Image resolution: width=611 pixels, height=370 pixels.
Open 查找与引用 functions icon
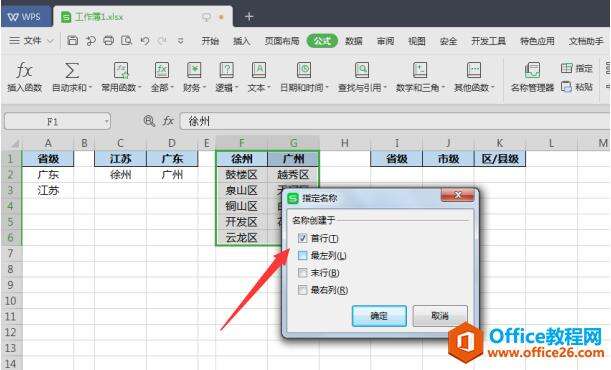[x=362, y=70]
